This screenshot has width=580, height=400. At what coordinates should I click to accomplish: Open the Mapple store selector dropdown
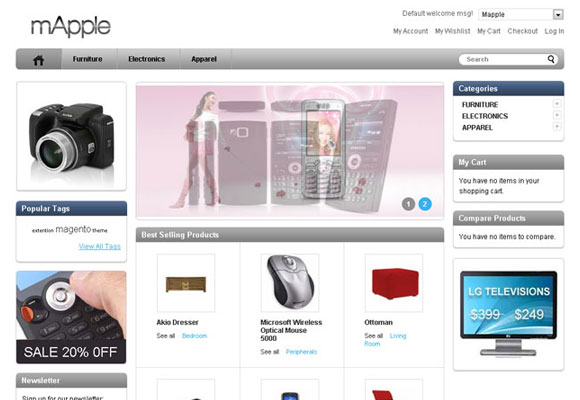click(x=521, y=14)
